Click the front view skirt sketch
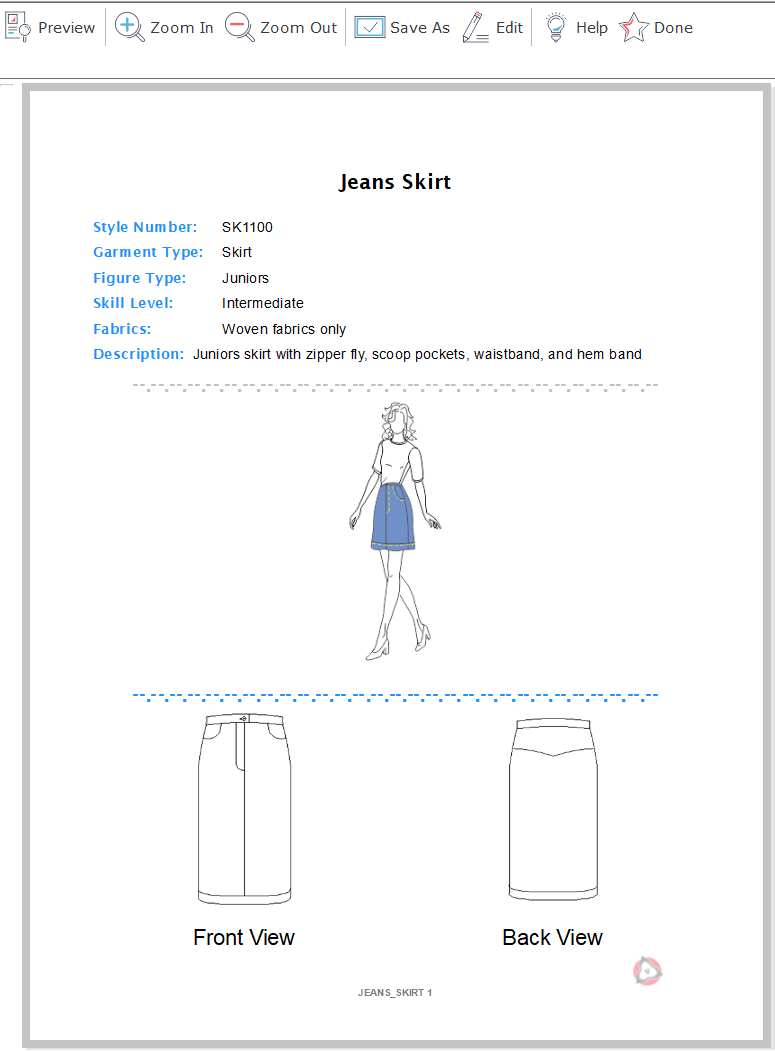Screen dimensions: 775x1051 click(244, 808)
